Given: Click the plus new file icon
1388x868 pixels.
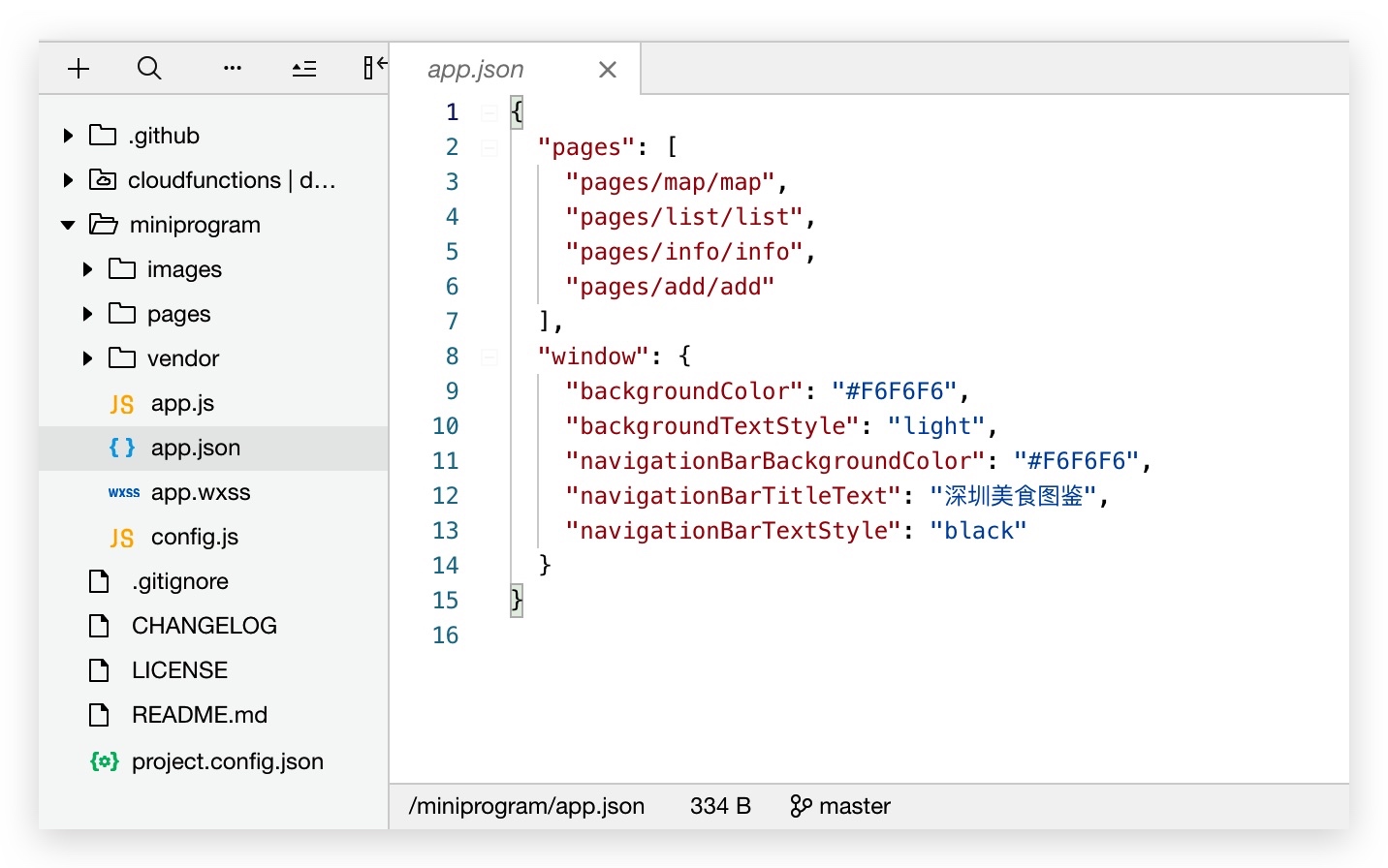Looking at the screenshot, I should [x=79, y=68].
